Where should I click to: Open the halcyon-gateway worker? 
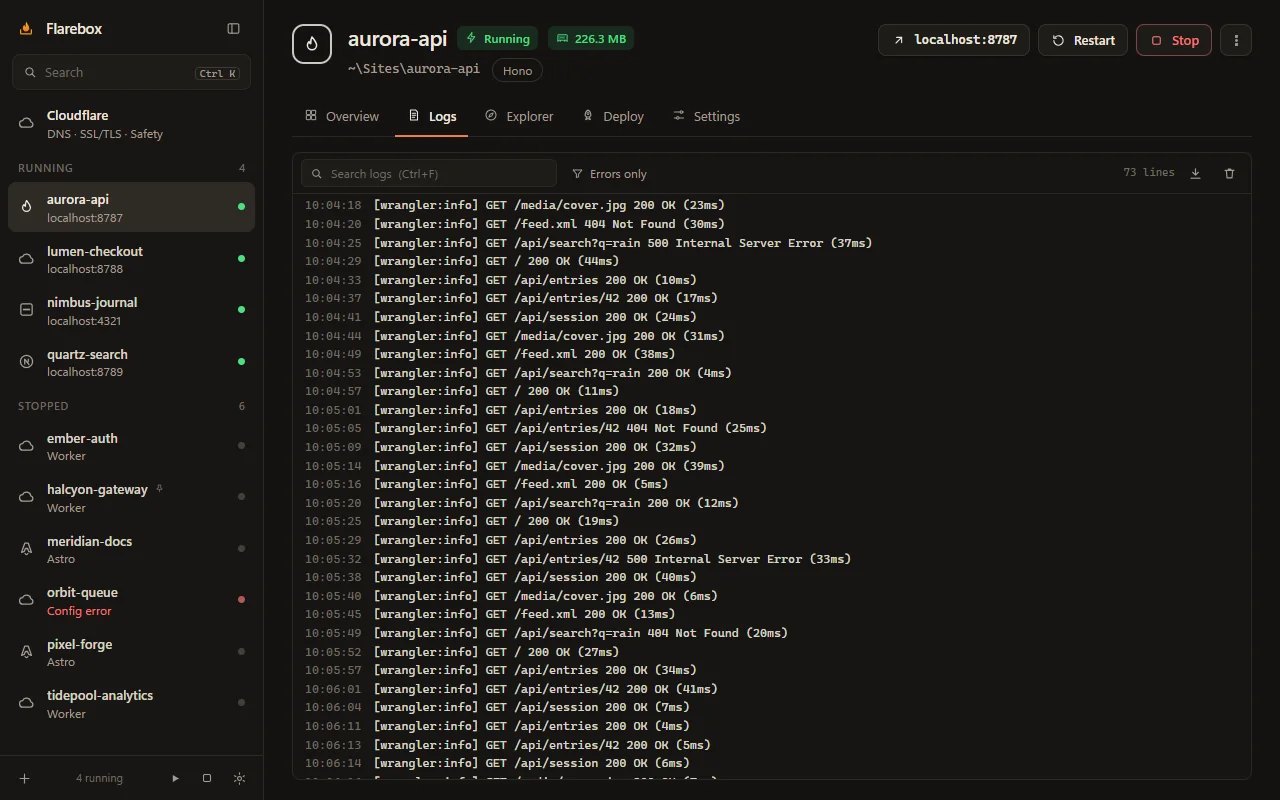coord(131,498)
